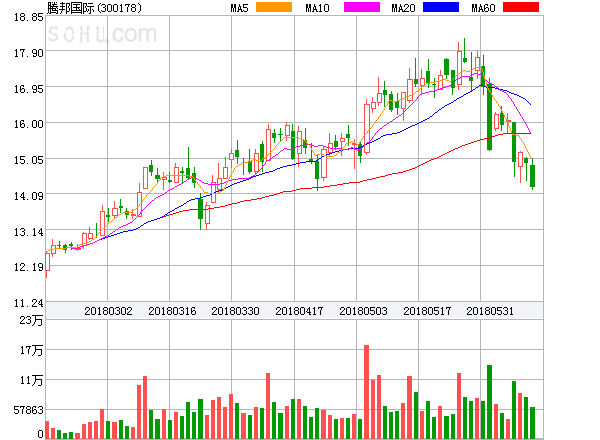Click the 18.85 price axis label
This screenshot has height=440, width=600.
[29, 17]
